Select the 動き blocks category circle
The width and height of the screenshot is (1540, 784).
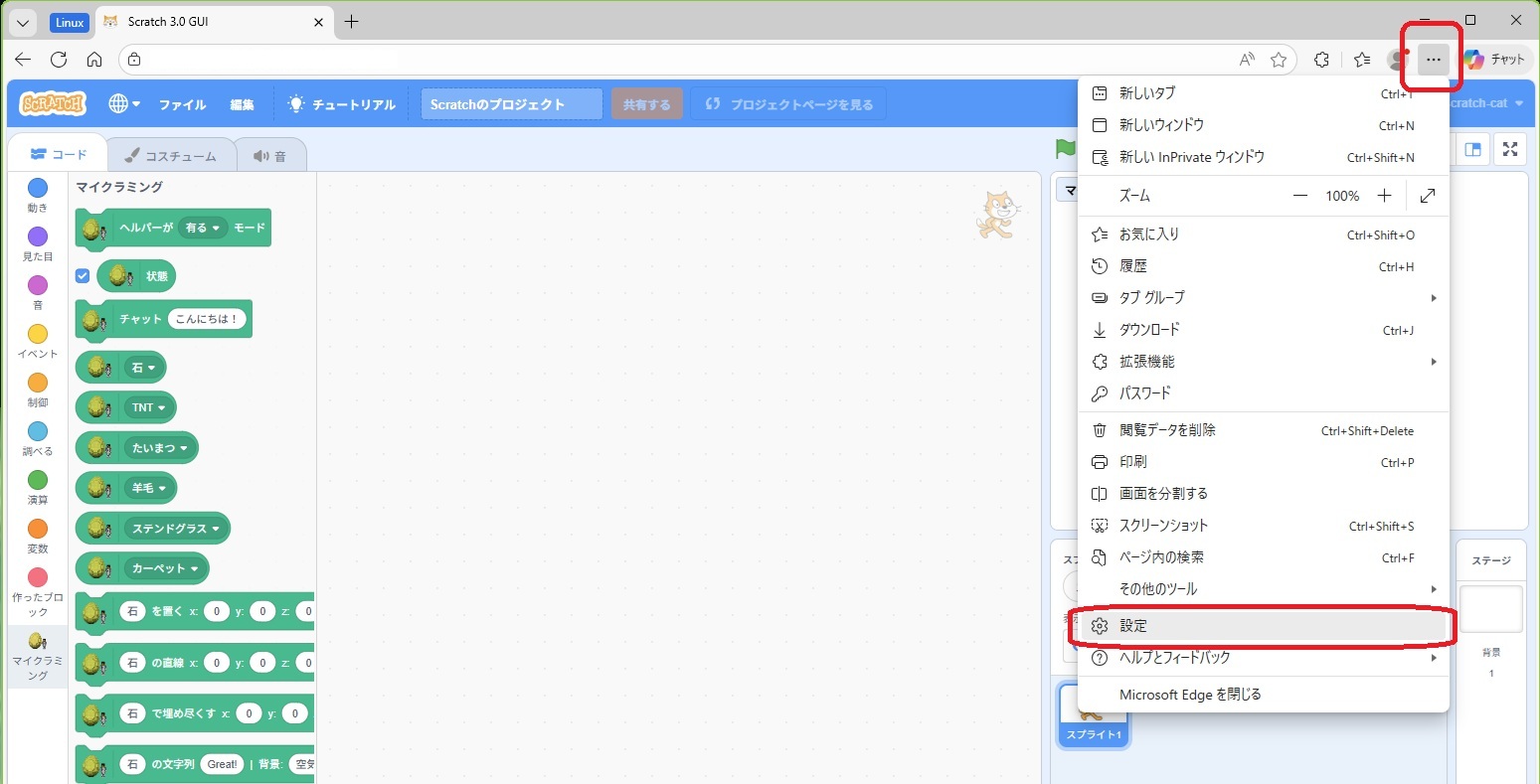[x=37, y=188]
